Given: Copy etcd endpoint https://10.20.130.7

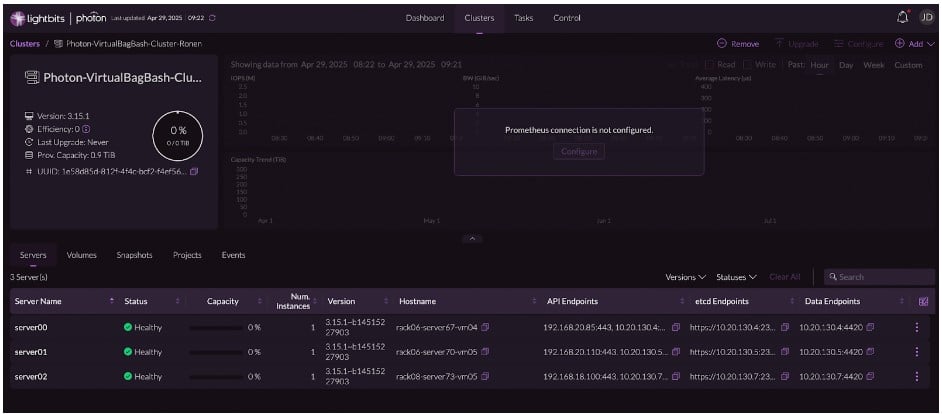Looking at the screenshot, I should 785,377.
